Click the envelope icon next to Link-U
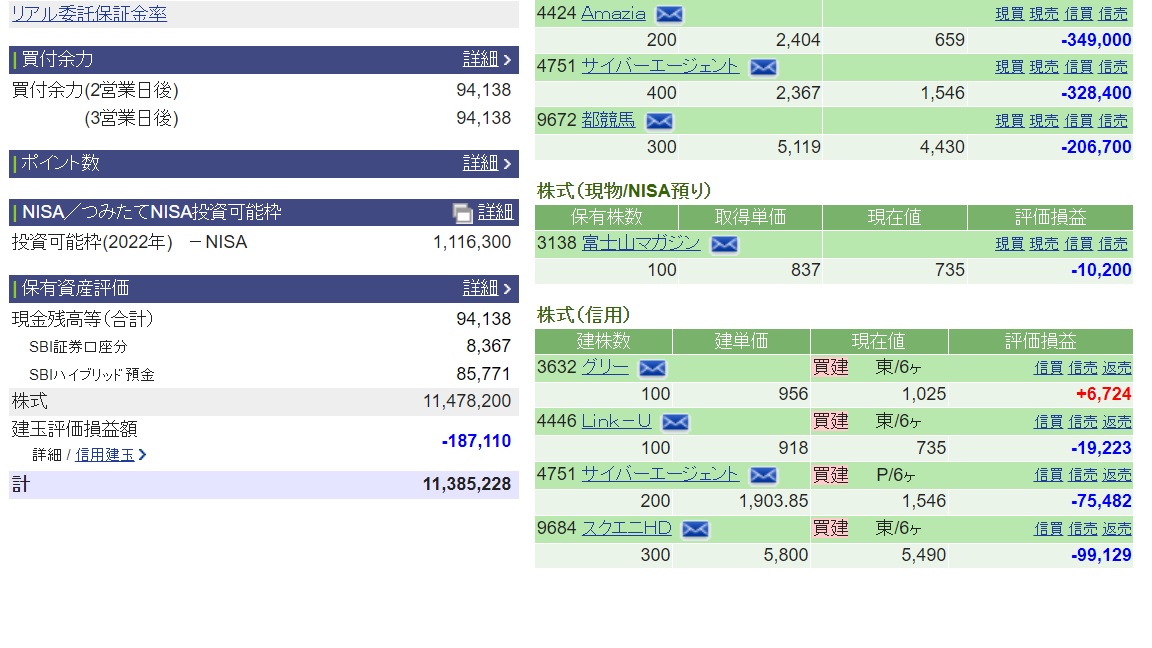Viewport: 1152px width, 648px height. (675, 422)
